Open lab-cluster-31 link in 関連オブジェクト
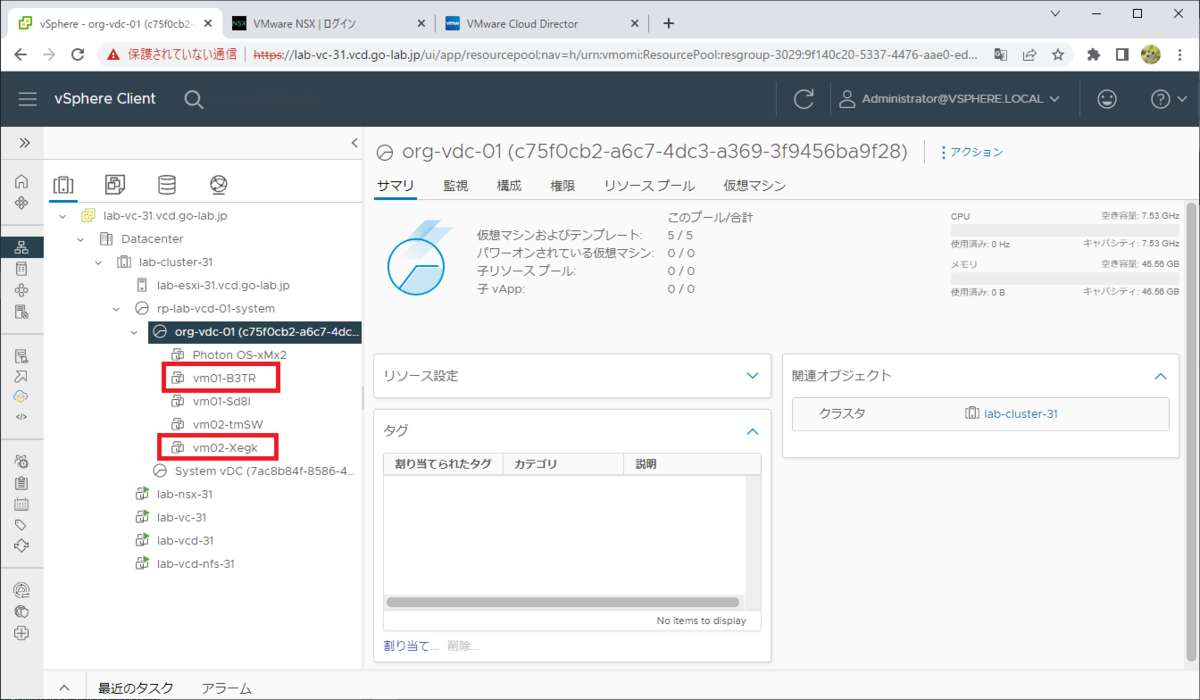This screenshot has height=700, width=1200. click(1020, 413)
